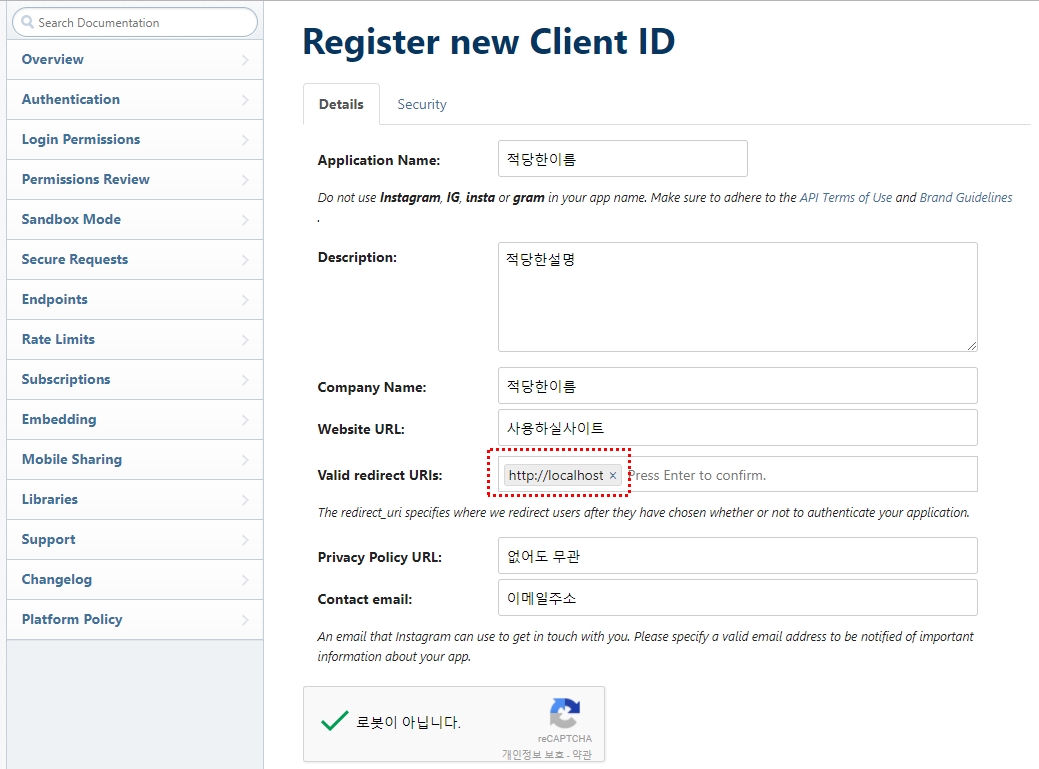Switch to the Security tab
This screenshot has width=1039, height=769.
point(421,104)
